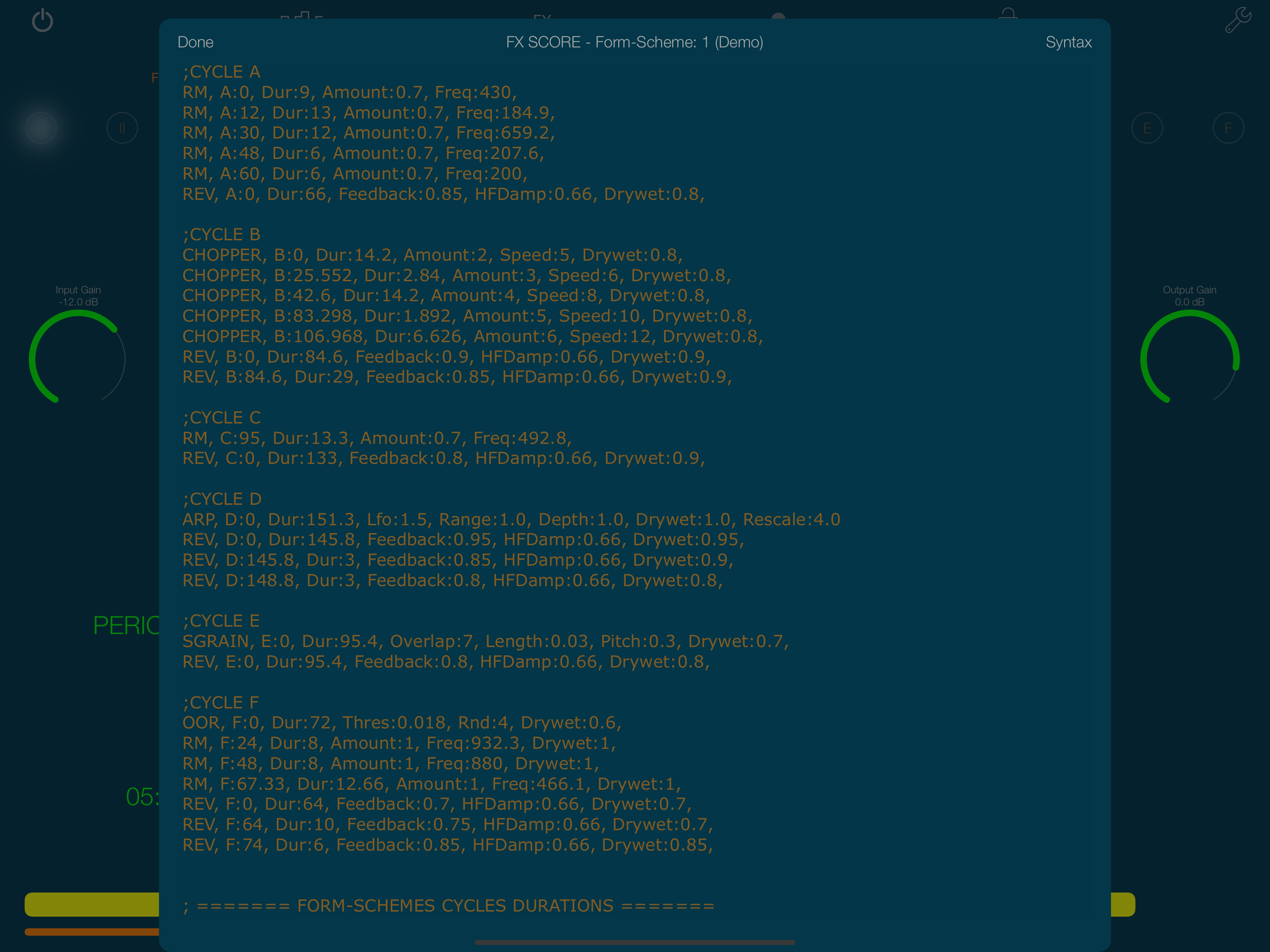The image size is (1270, 952).
Task: Click line 'RM, F:24, Dur:8' Freq:932.3
Action: (x=399, y=743)
